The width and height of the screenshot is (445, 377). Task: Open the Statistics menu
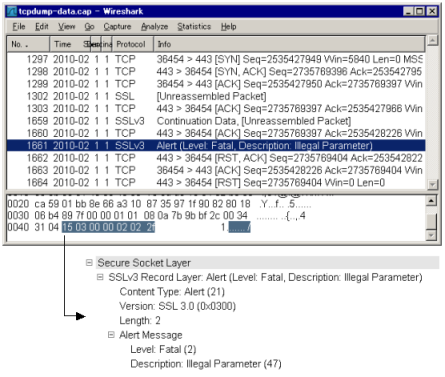pyautogui.click(x=194, y=26)
